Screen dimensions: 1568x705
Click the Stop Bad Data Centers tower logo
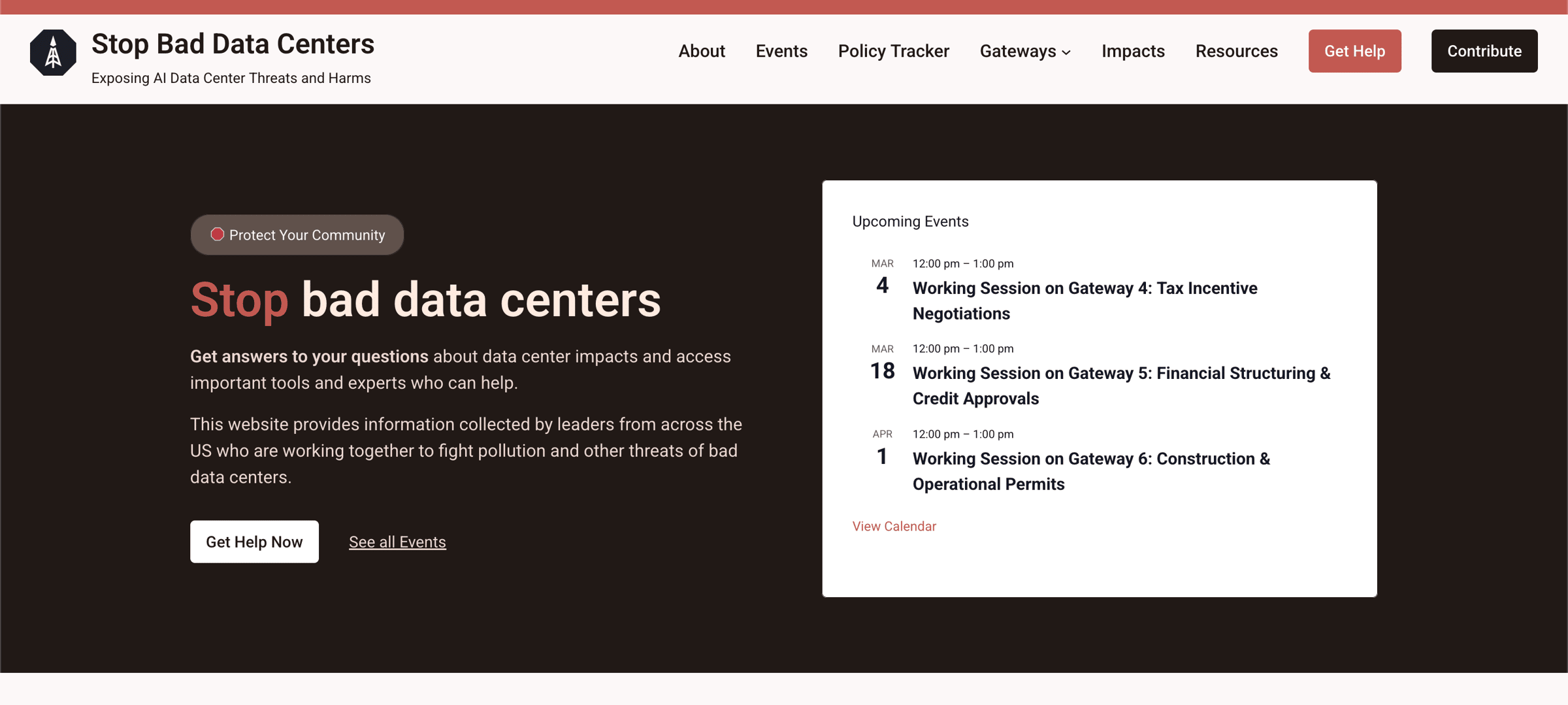pyautogui.click(x=53, y=52)
